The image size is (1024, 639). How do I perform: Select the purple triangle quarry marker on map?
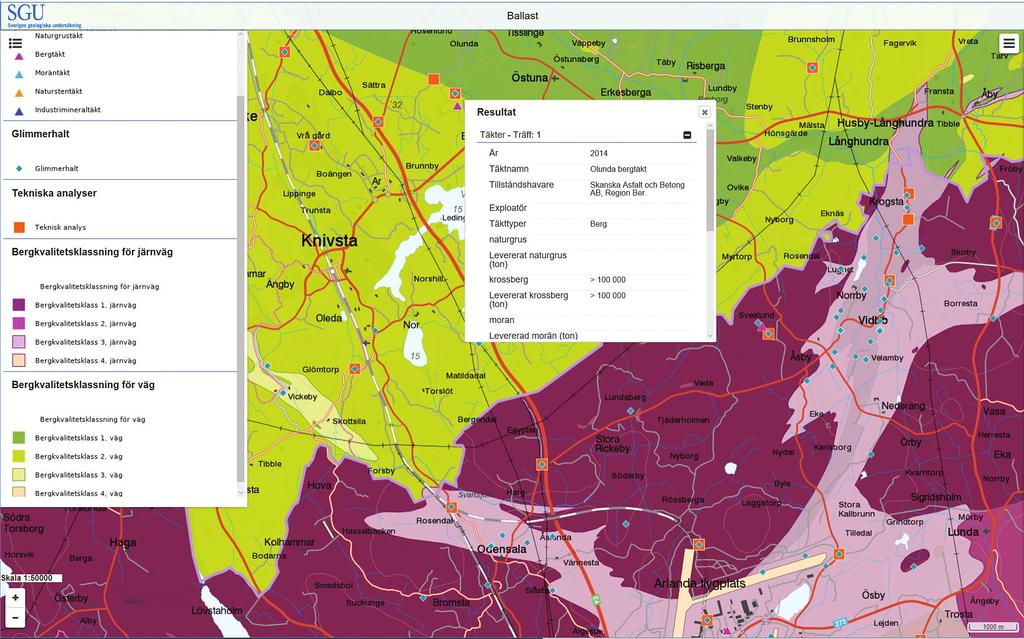(457, 105)
